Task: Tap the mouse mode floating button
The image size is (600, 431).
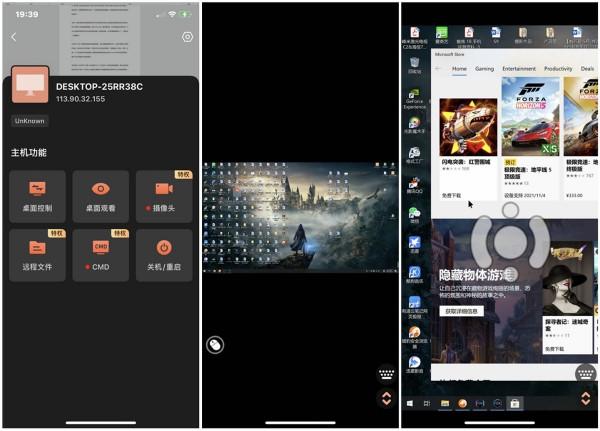Action: click(x=215, y=345)
